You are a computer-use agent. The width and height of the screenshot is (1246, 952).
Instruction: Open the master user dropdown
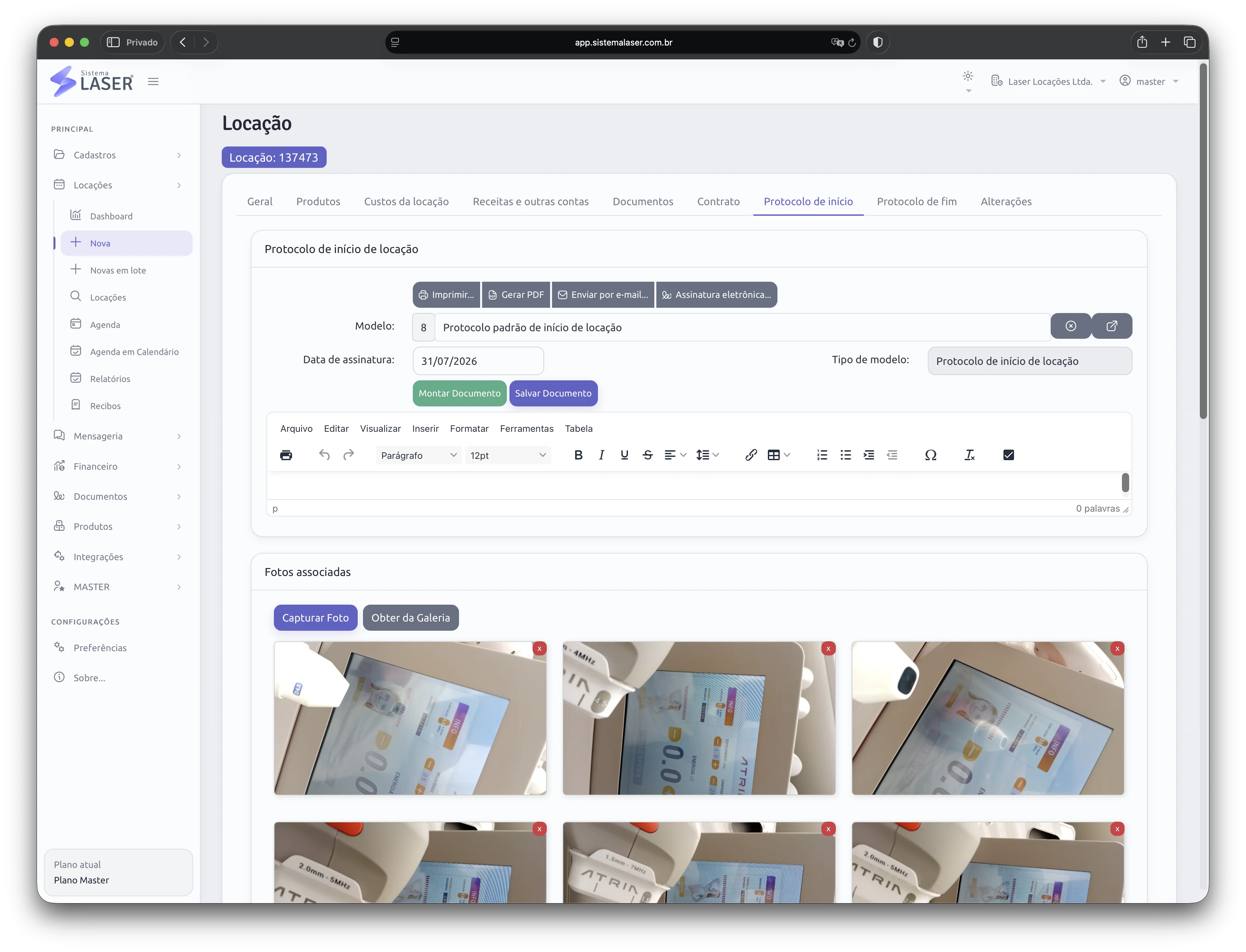pos(1150,81)
